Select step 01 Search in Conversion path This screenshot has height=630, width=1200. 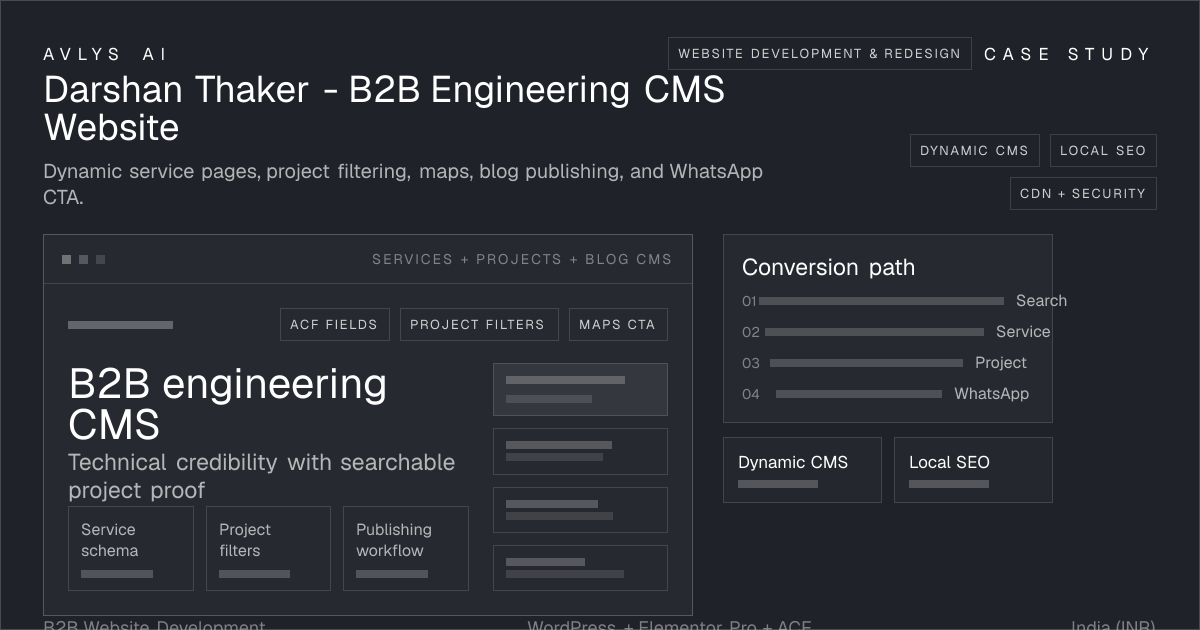point(904,301)
